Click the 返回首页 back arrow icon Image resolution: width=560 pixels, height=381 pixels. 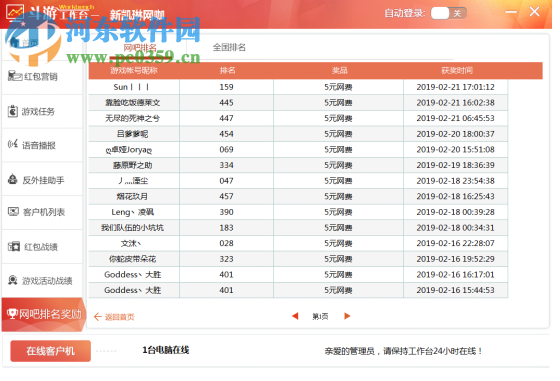[98, 317]
